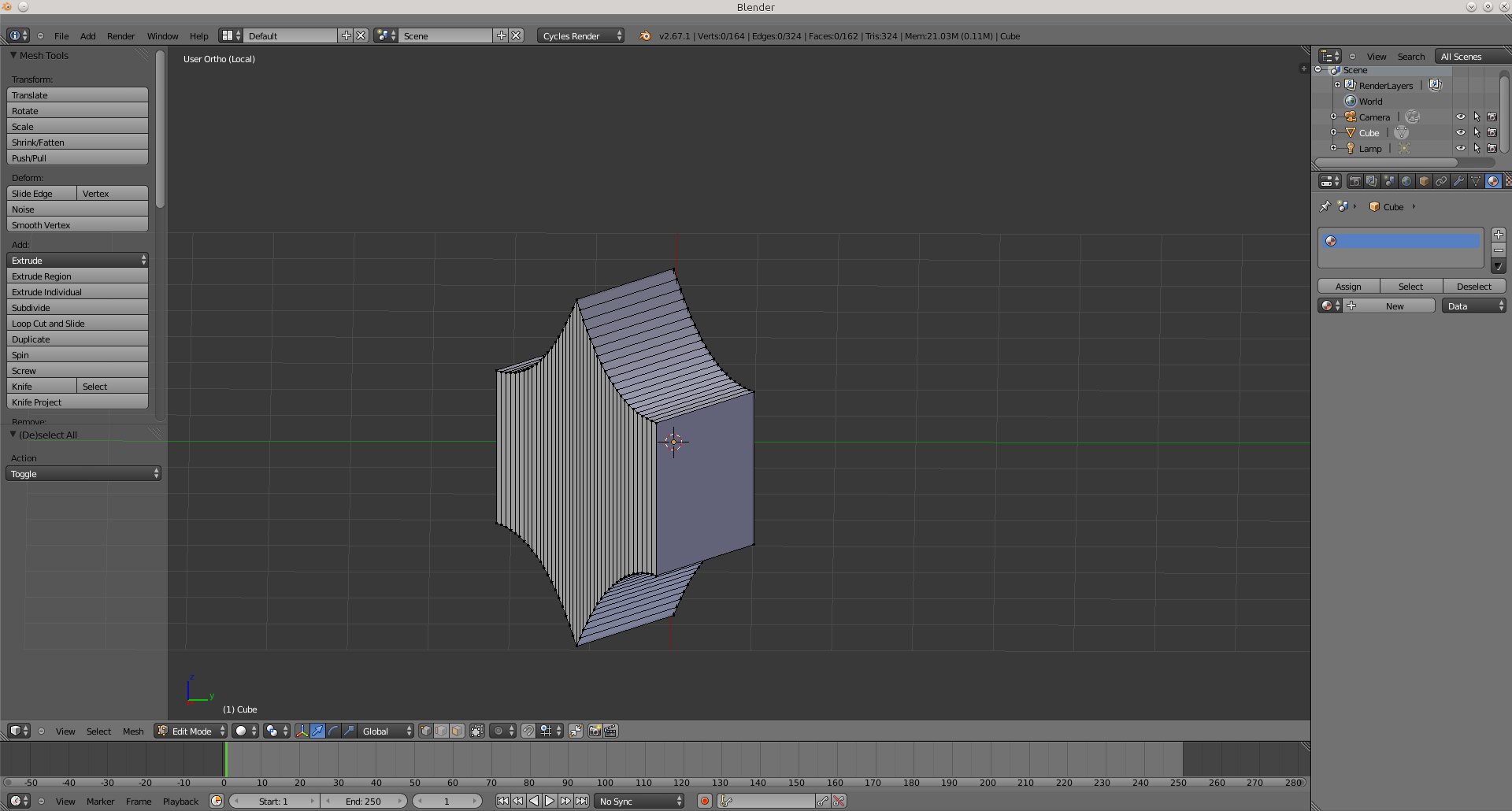
Task: Click the Subdivide button
Action: point(77,308)
